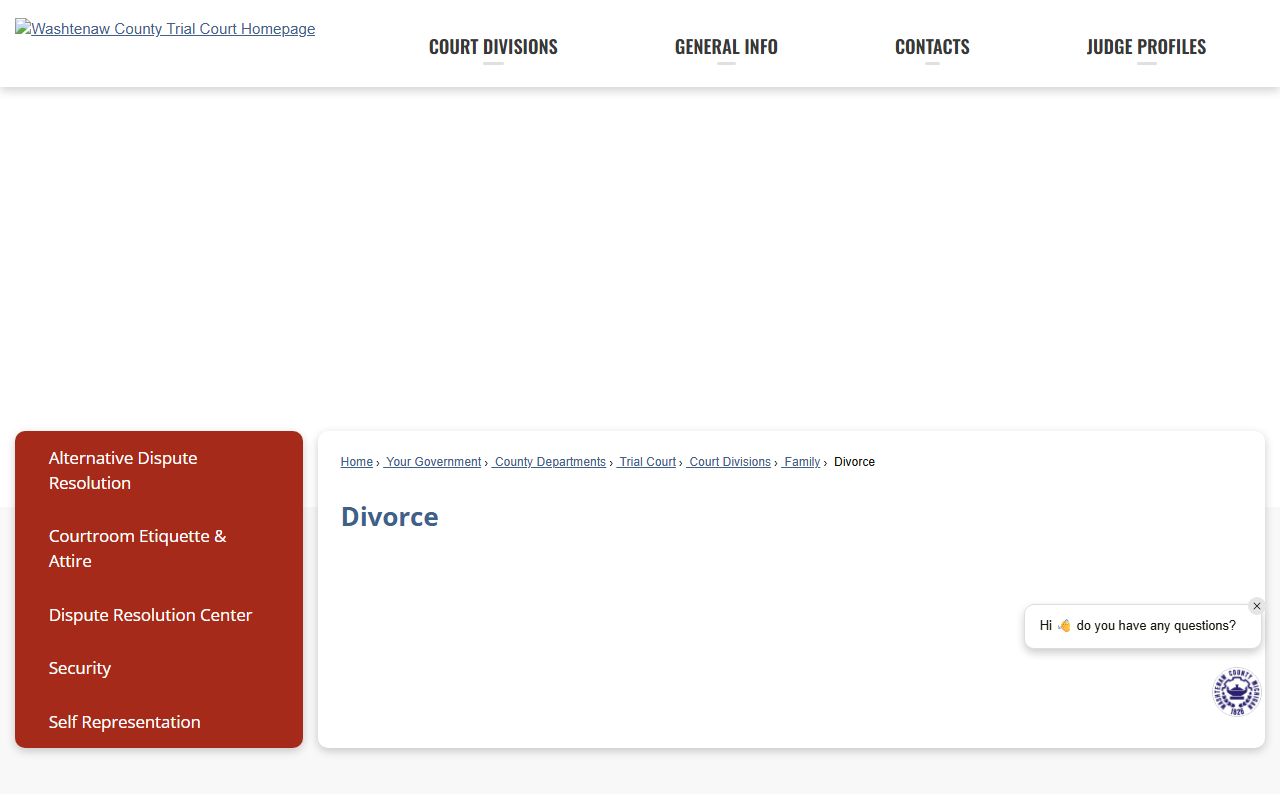
Task: Open the Washtenaw County chatbot seal icon
Action: coord(1237,693)
